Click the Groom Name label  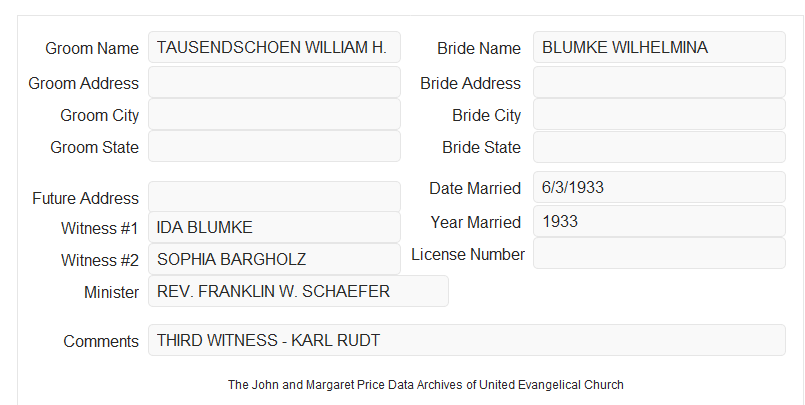pyautogui.click(x=92, y=48)
